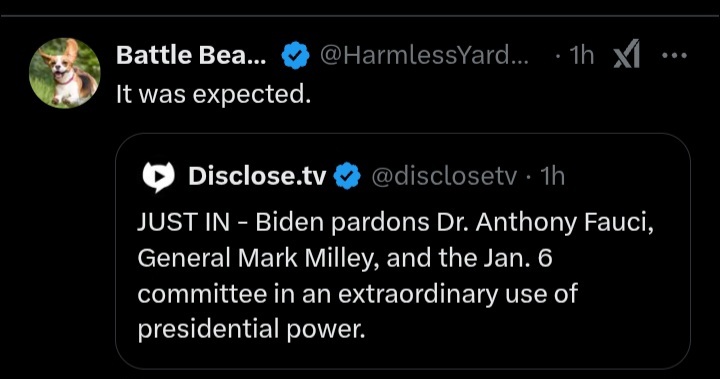
Task: Click the 'It was expected.' post text
Action: [214, 95]
